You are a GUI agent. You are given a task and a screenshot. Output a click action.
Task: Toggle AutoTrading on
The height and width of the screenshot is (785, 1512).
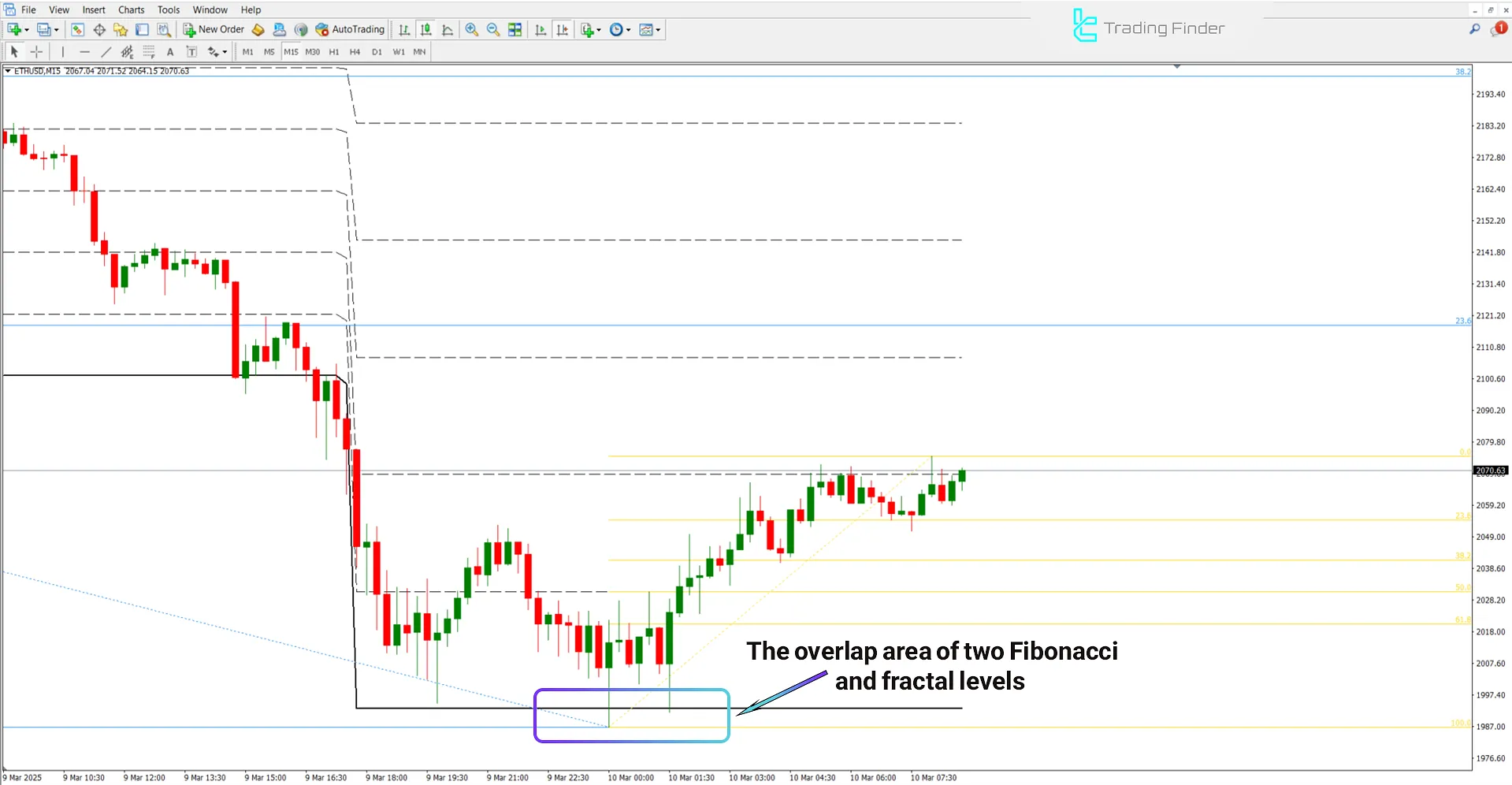click(x=351, y=29)
